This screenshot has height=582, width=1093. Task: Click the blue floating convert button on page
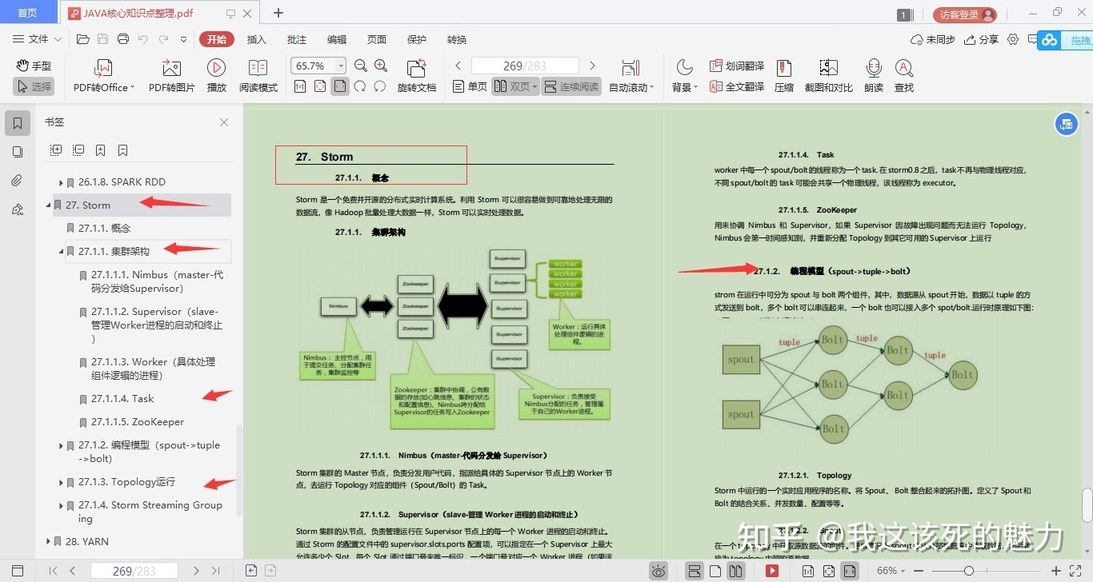tap(1066, 125)
